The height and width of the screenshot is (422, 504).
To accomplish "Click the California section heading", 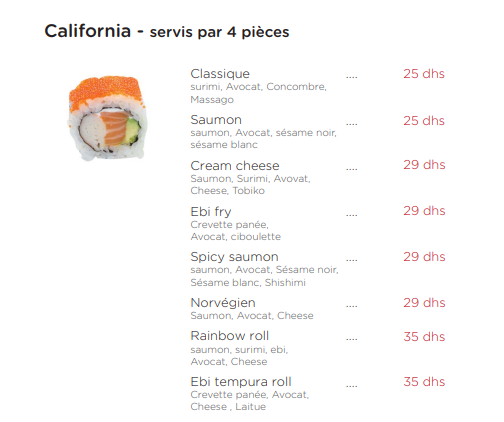I will (87, 31).
